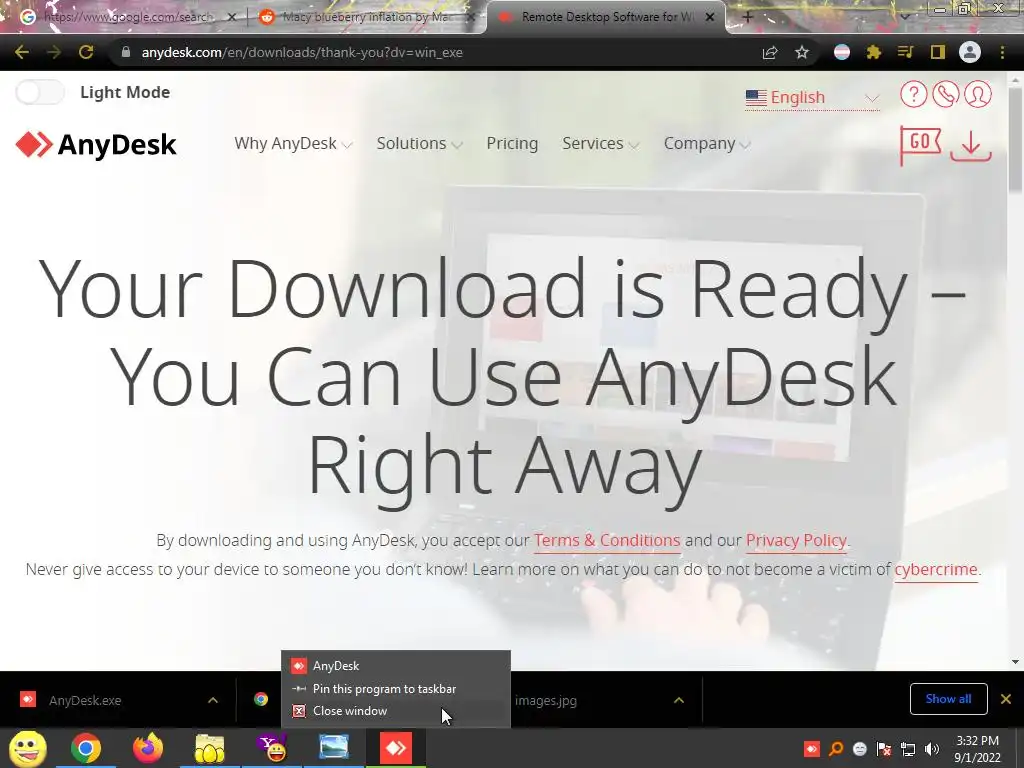Go back using the browser back arrow

[x=22, y=52]
